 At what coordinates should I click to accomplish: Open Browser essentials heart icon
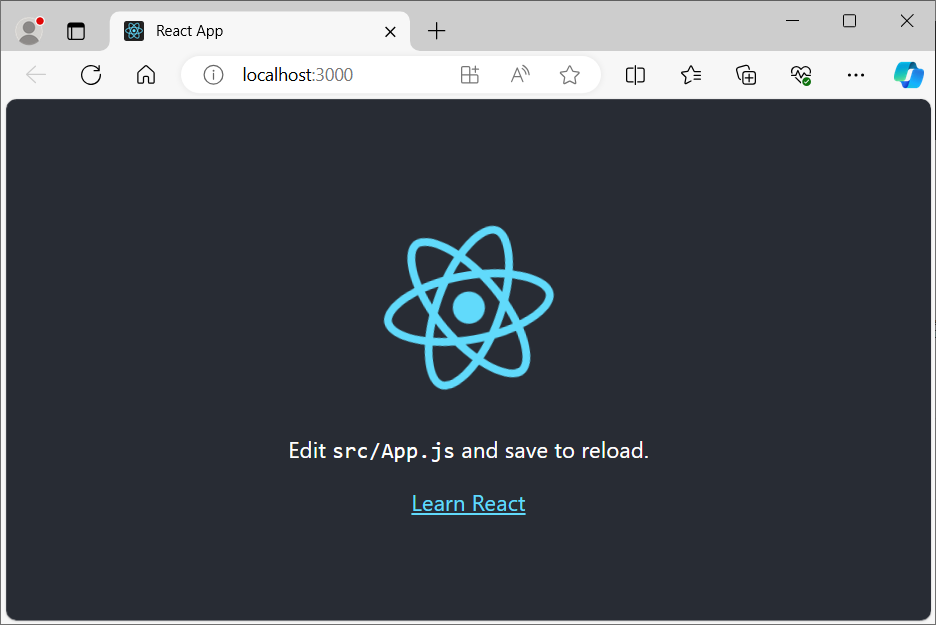(800, 75)
